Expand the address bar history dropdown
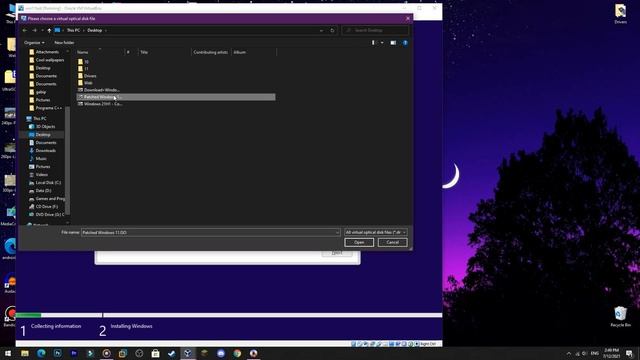 point(321,30)
